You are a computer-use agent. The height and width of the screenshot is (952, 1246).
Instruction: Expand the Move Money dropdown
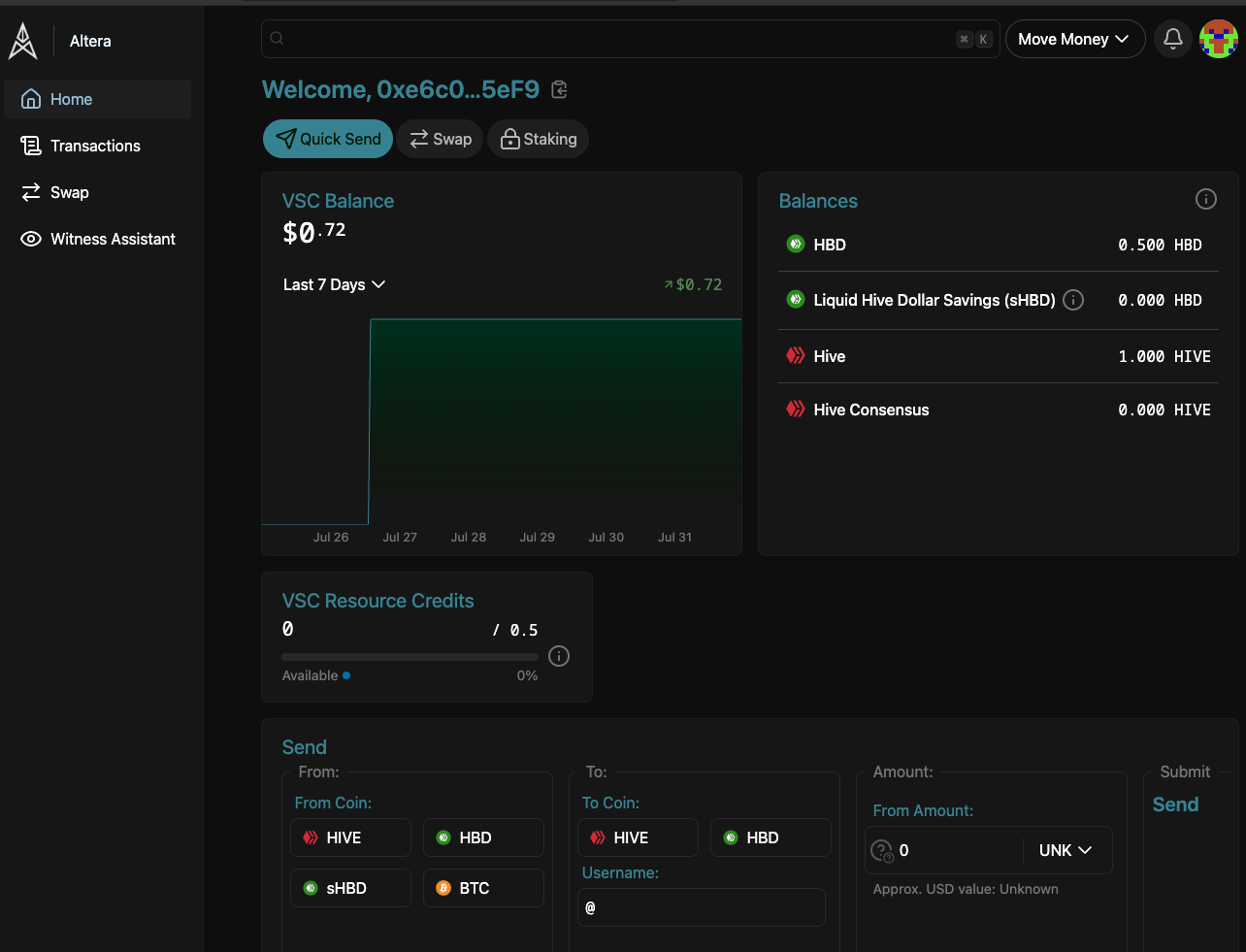(x=1074, y=39)
